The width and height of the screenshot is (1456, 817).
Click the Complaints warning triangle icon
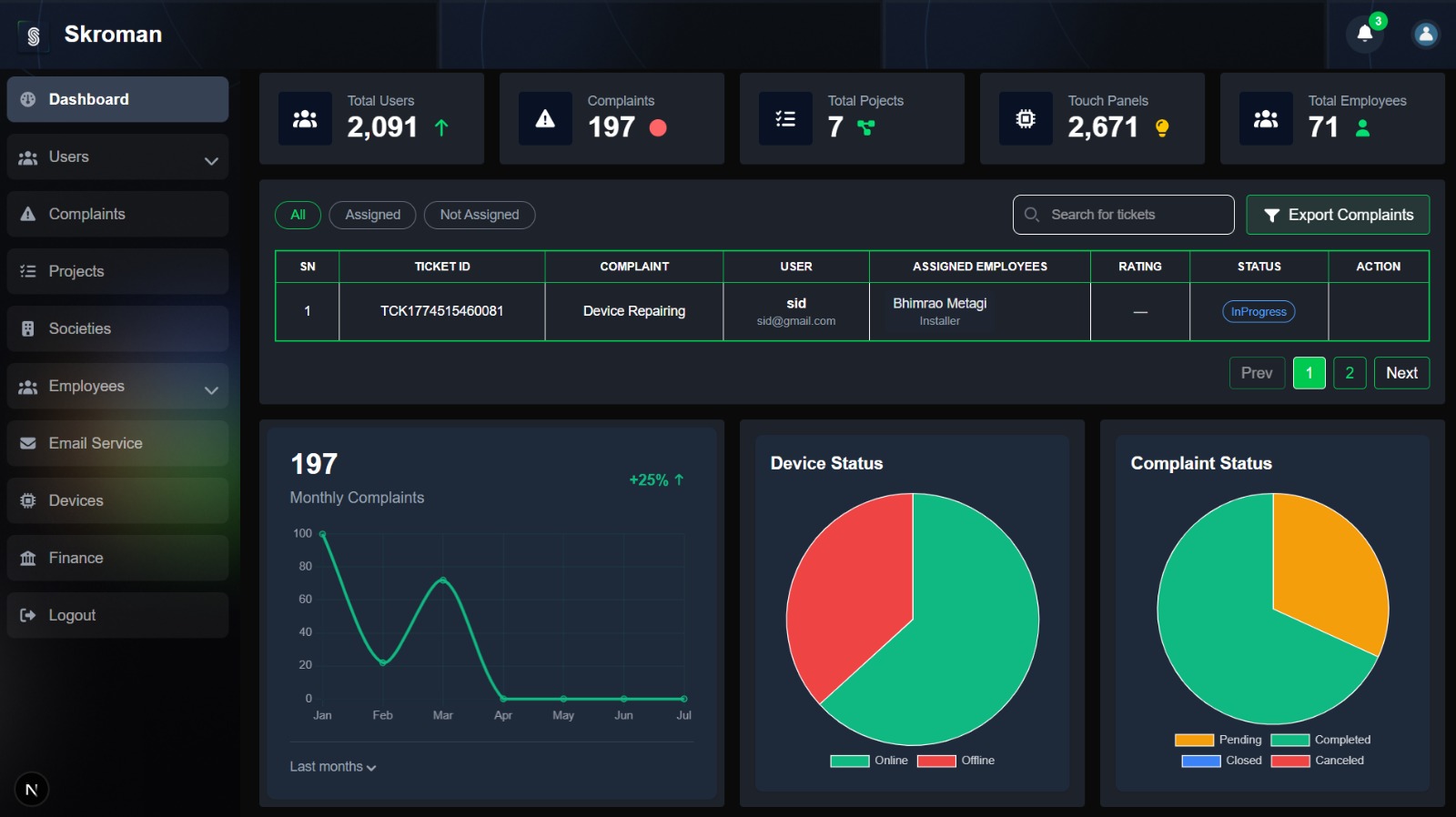(545, 119)
